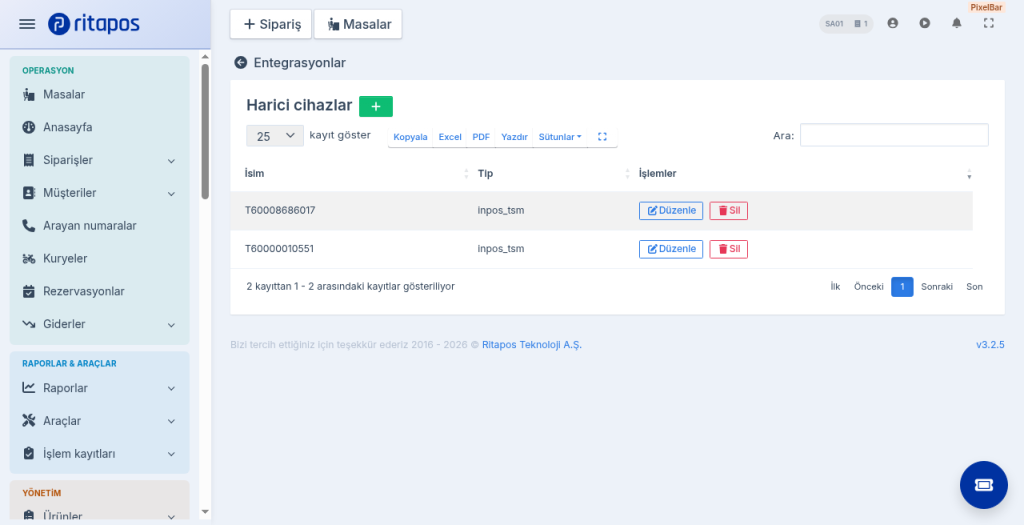Toggle the browser fullscreen icon in the header

989,24
